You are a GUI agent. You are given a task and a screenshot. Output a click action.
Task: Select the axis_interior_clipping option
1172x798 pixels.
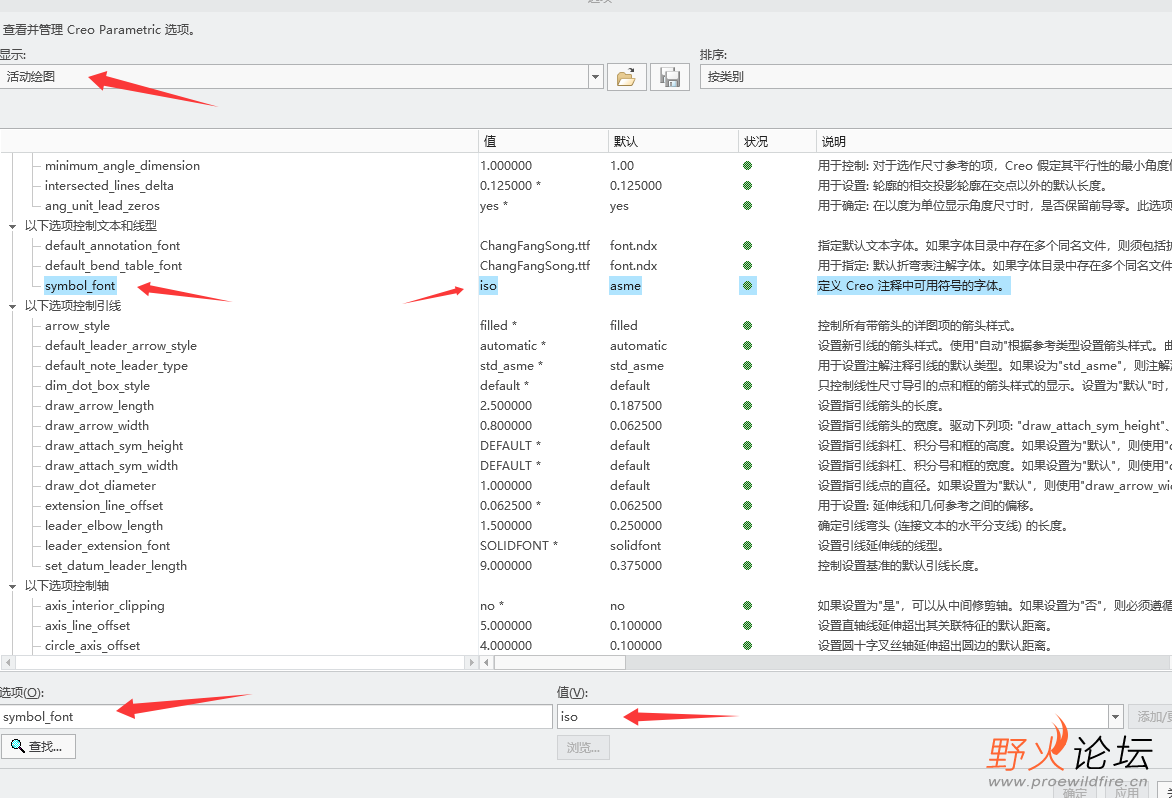point(105,606)
